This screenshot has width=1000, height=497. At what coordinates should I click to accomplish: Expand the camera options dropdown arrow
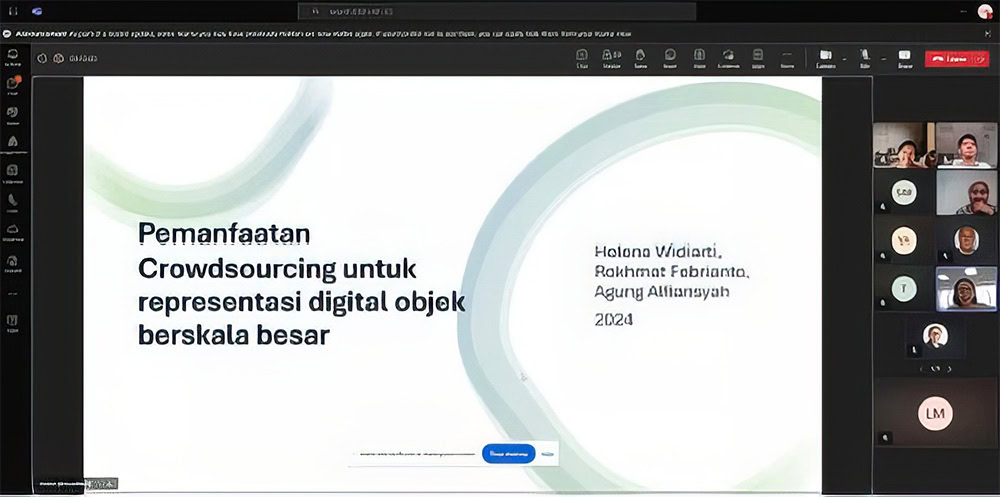(845, 58)
